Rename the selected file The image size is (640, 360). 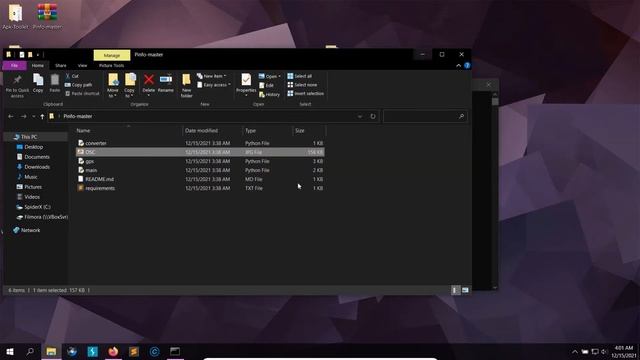(166, 83)
